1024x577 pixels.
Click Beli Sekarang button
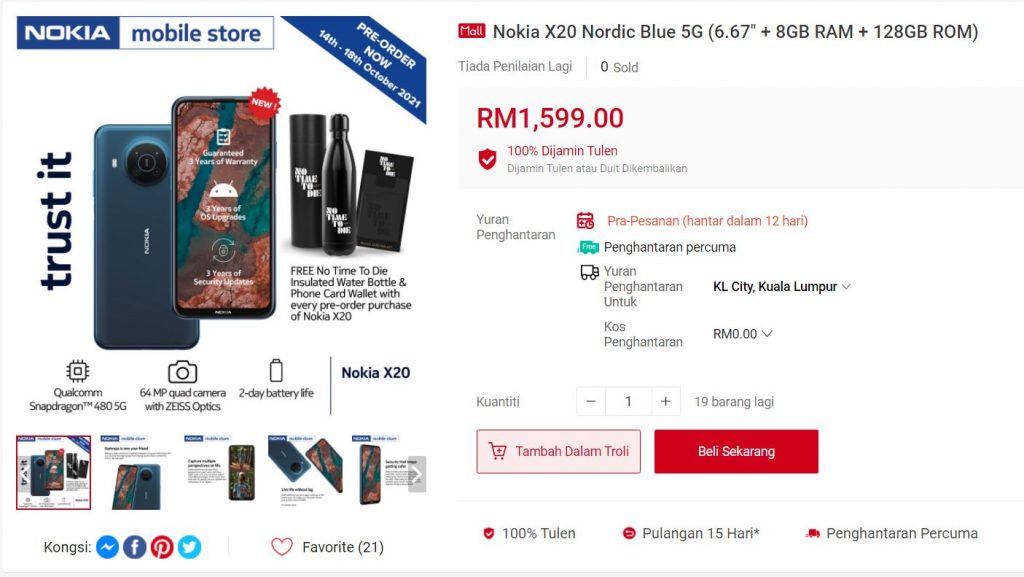tap(736, 451)
